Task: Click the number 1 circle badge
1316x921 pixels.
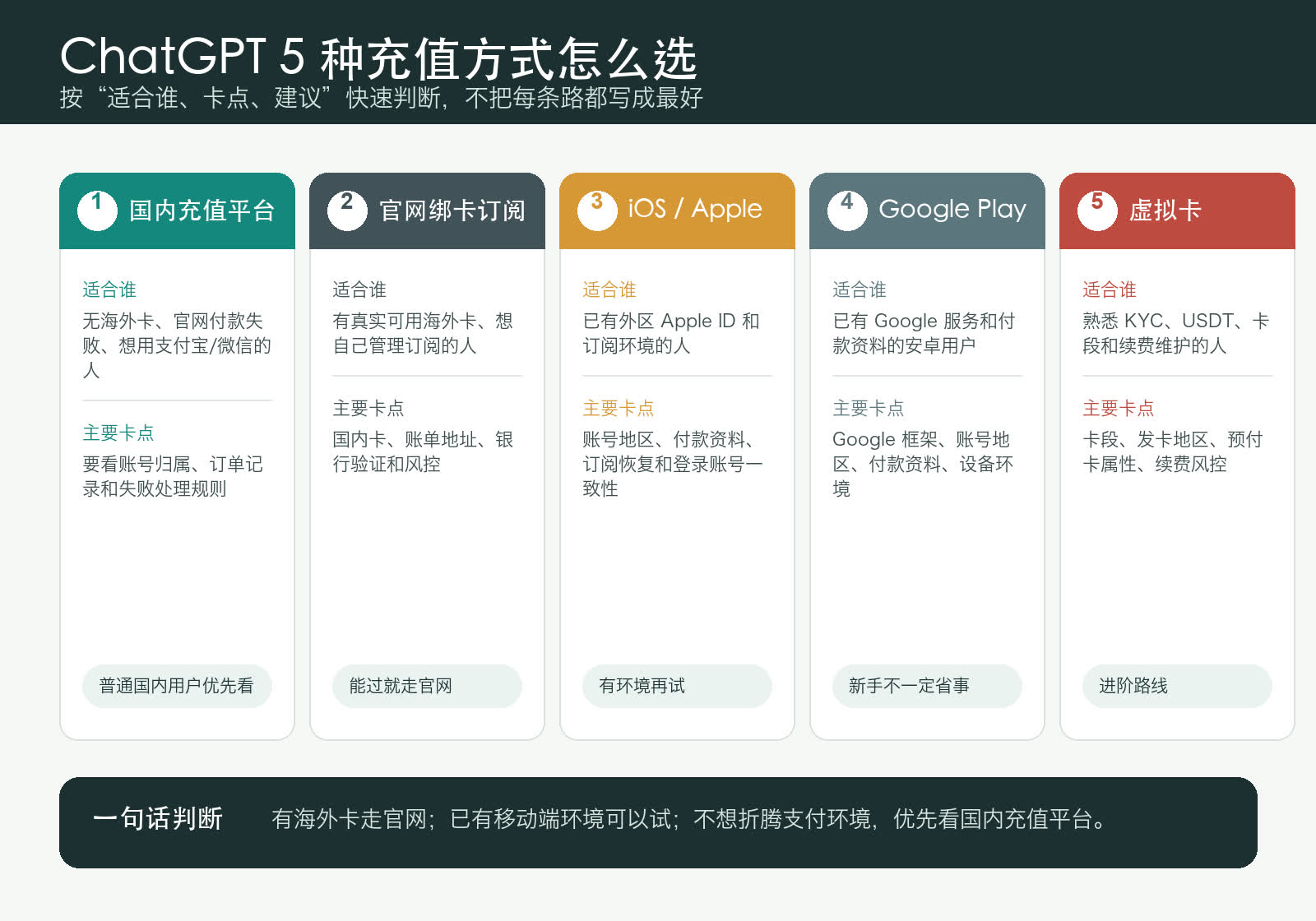Action: click(x=97, y=211)
